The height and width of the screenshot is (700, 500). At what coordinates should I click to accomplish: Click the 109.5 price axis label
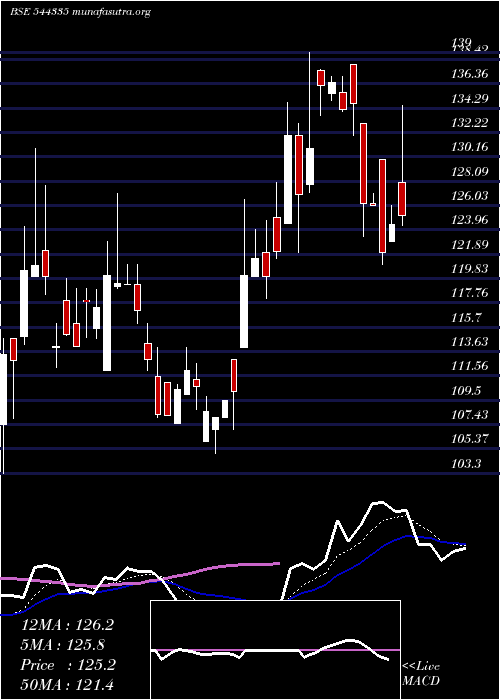[x=467, y=391]
